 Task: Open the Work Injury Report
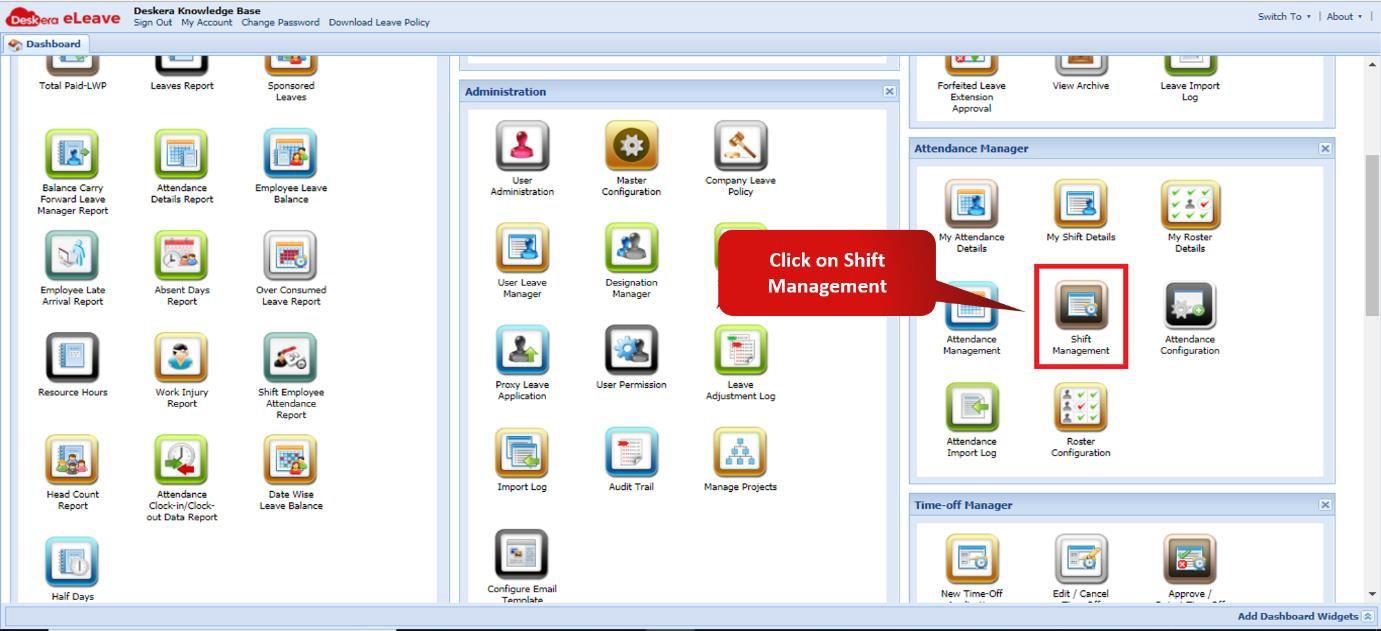point(181,360)
